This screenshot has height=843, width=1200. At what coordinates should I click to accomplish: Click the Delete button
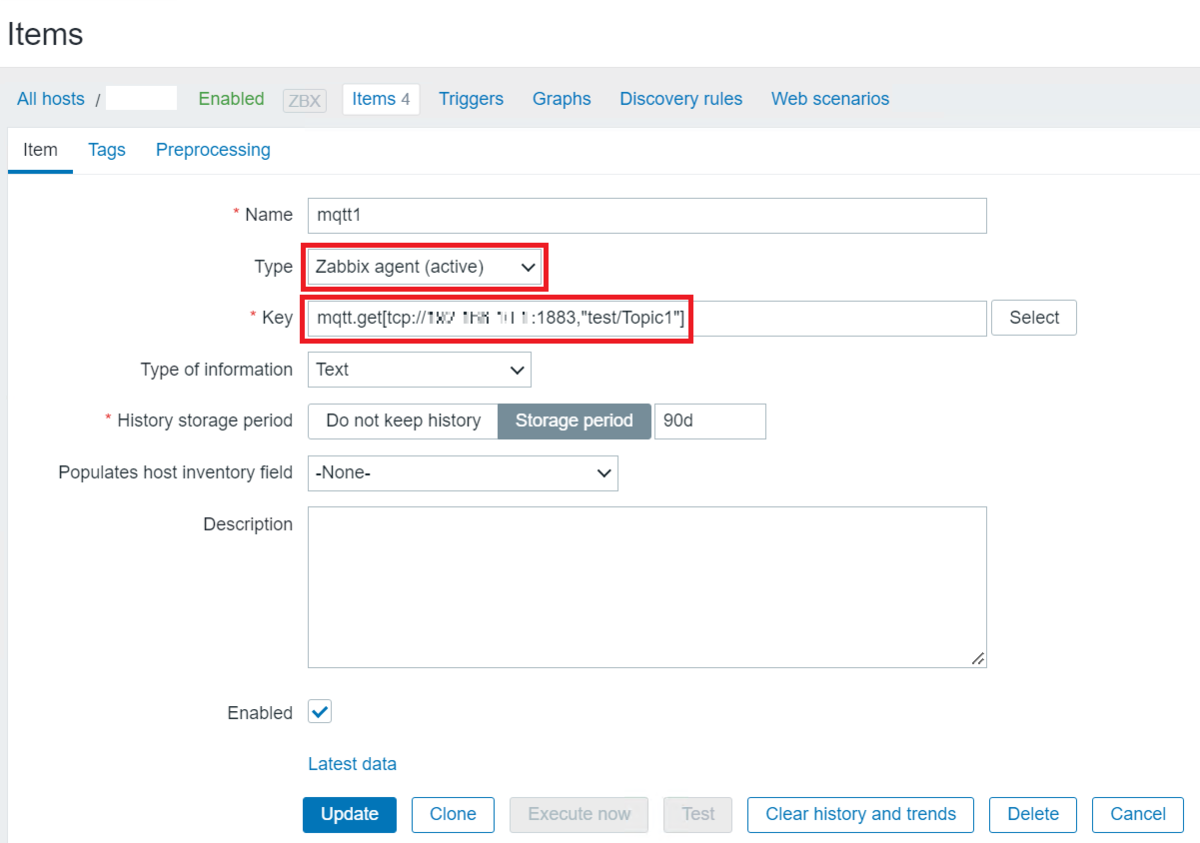[x=1033, y=814]
